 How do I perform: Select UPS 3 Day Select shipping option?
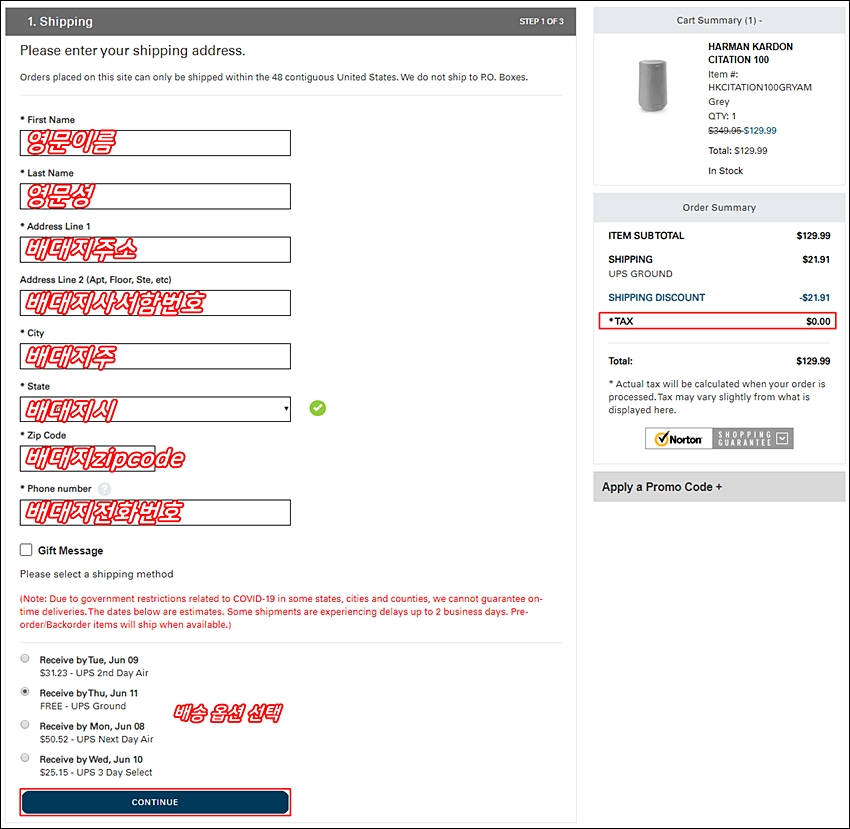pos(25,758)
